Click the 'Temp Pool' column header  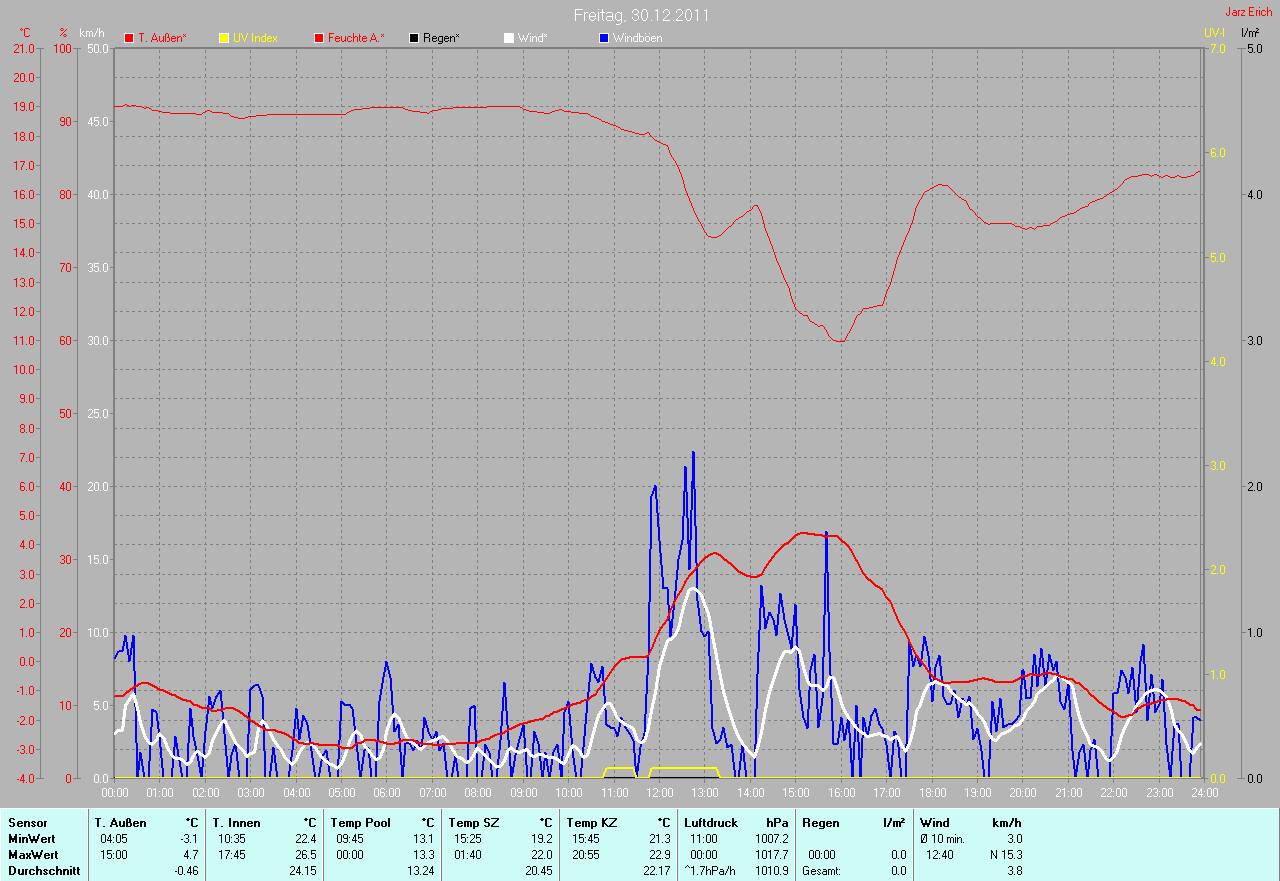[x=360, y=823]
